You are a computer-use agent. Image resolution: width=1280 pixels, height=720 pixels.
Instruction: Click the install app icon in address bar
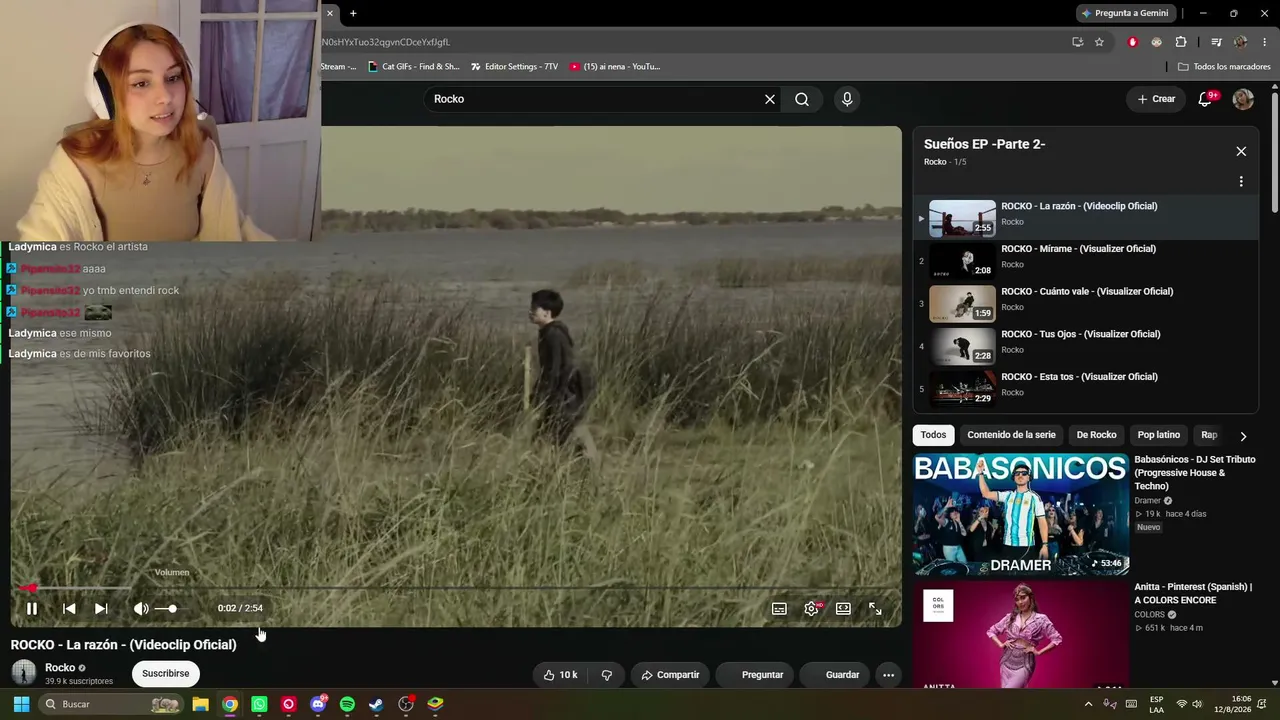click(1077, 42)
